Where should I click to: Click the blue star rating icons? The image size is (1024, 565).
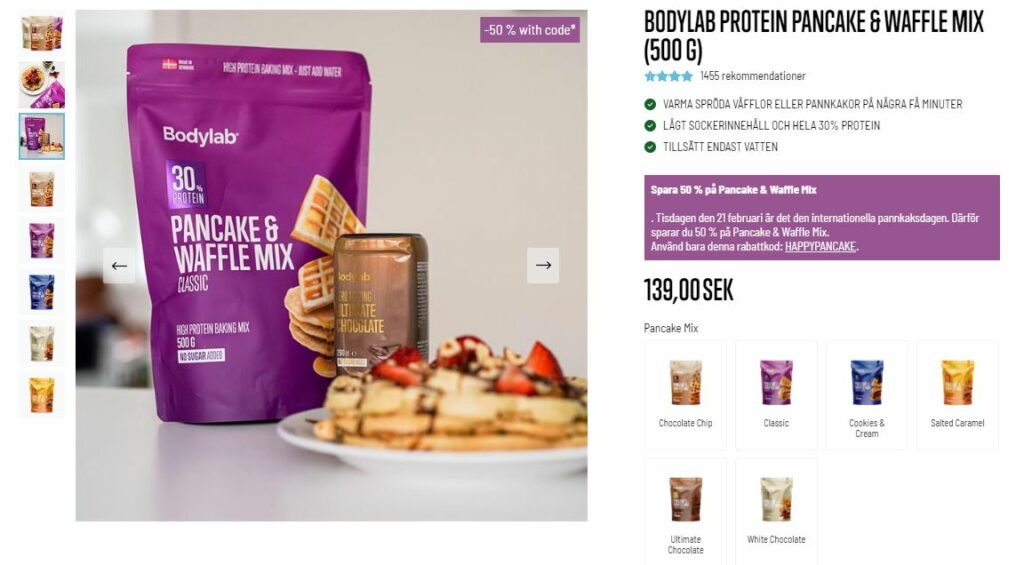point(668,76)
